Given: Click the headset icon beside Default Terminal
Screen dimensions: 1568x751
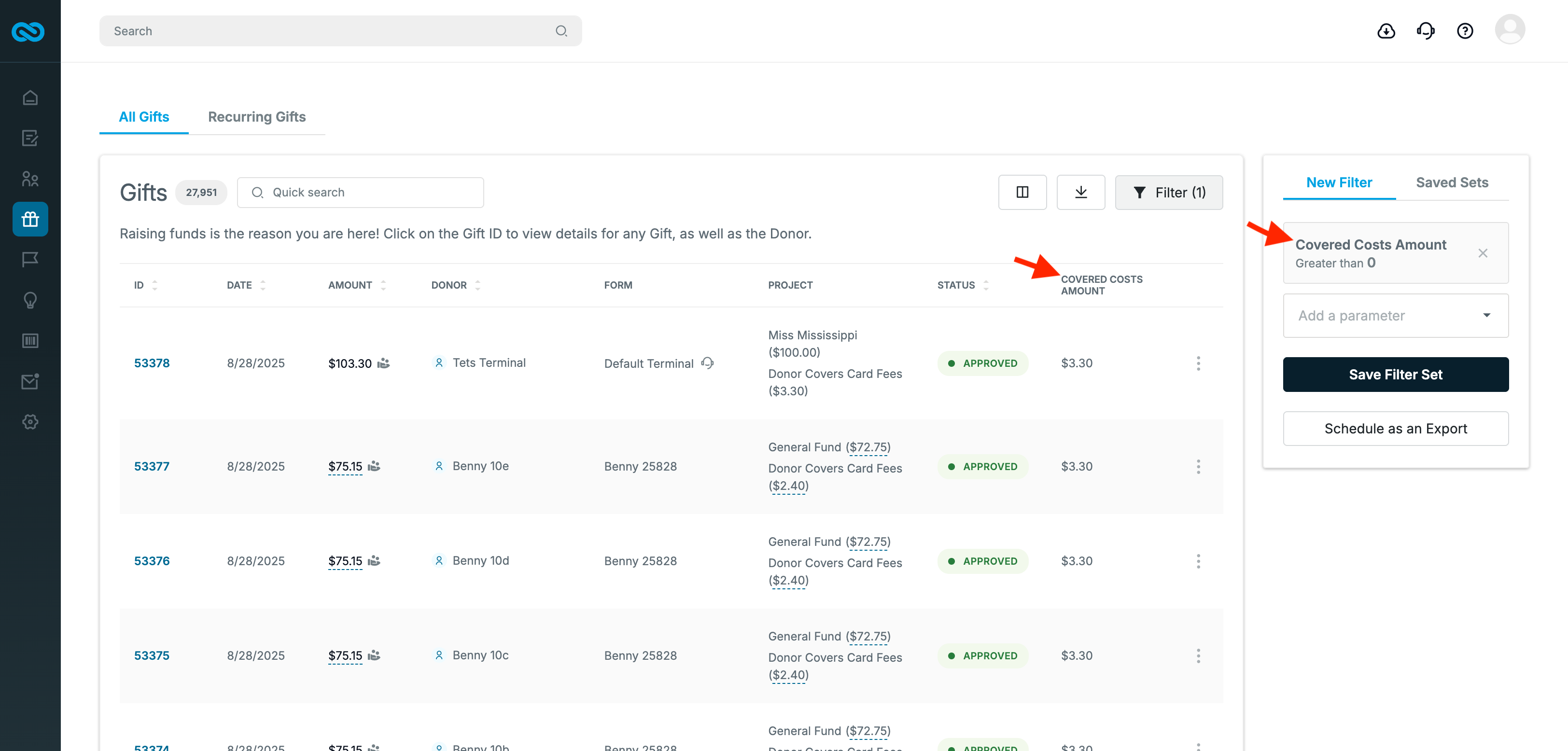Looking at the screenshot, I should click(x=707, y=363).
